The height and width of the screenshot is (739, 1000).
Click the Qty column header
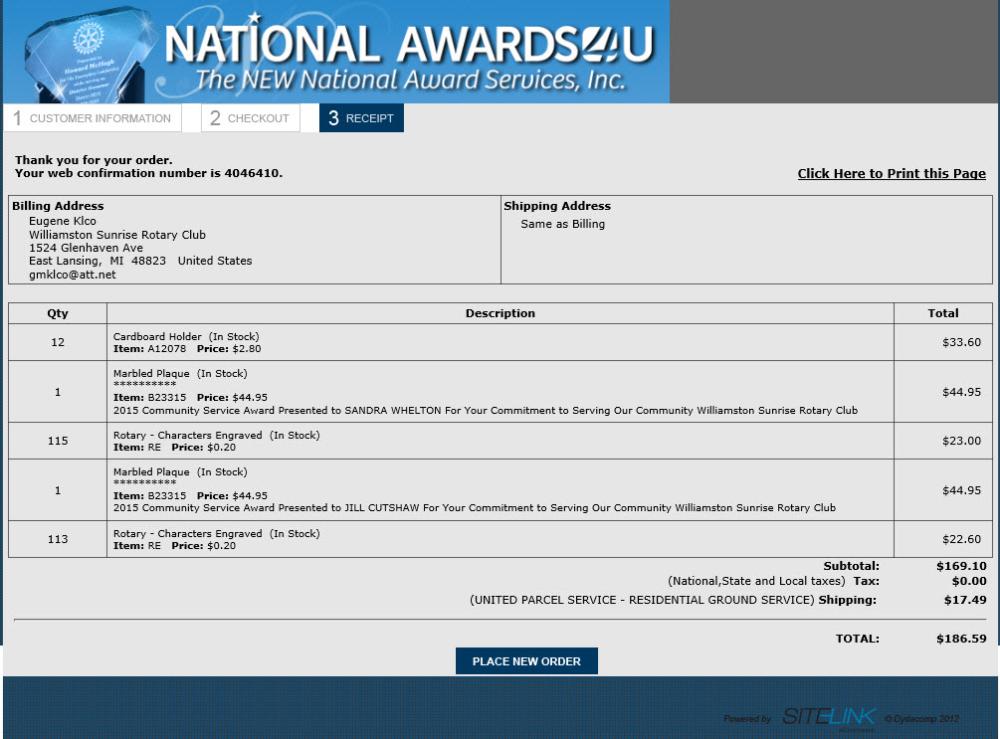57,313
